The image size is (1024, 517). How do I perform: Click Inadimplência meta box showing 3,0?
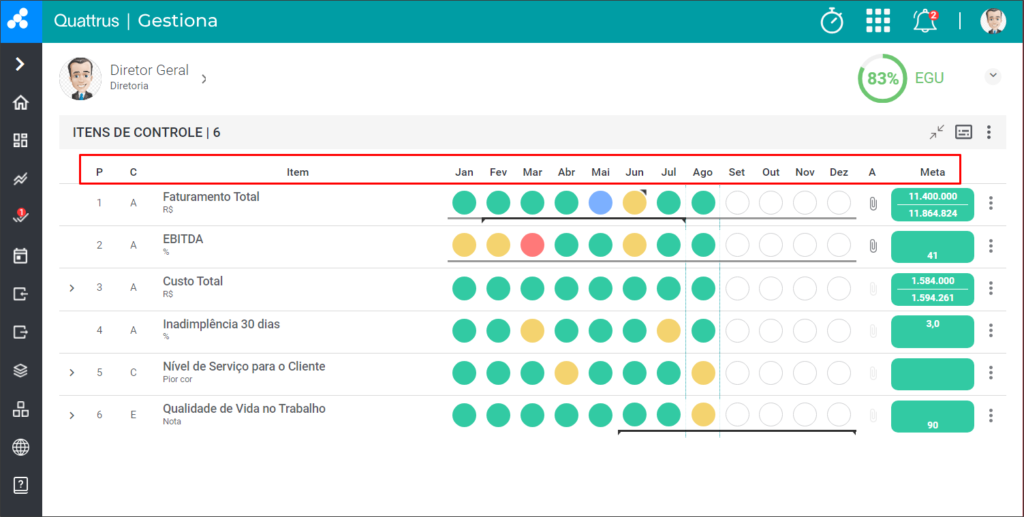tap(933, 332)
